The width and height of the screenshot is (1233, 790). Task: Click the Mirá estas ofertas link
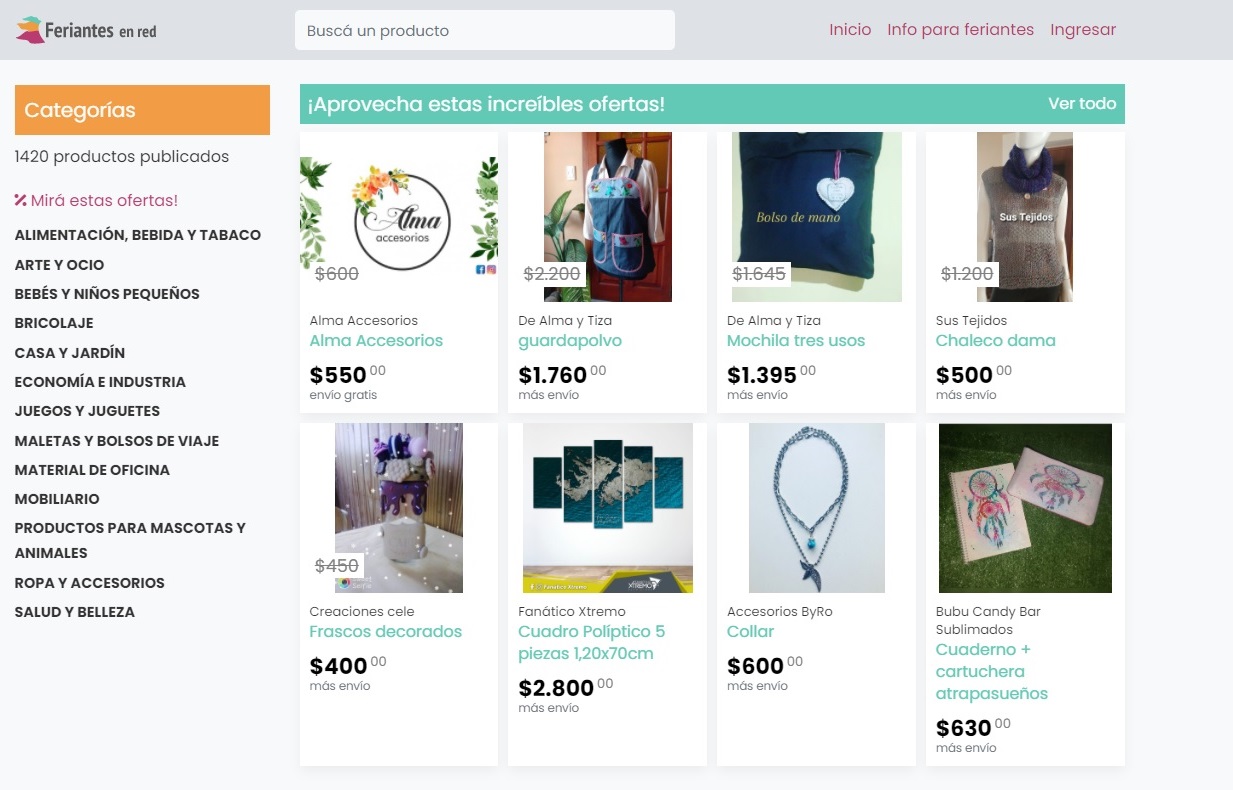(104, 200)
